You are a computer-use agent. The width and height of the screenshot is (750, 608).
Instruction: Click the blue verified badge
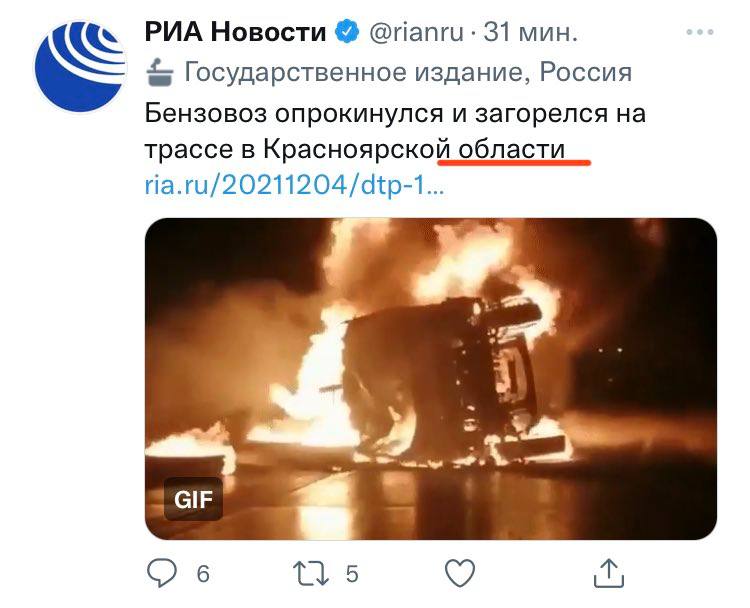coord(347,32)
